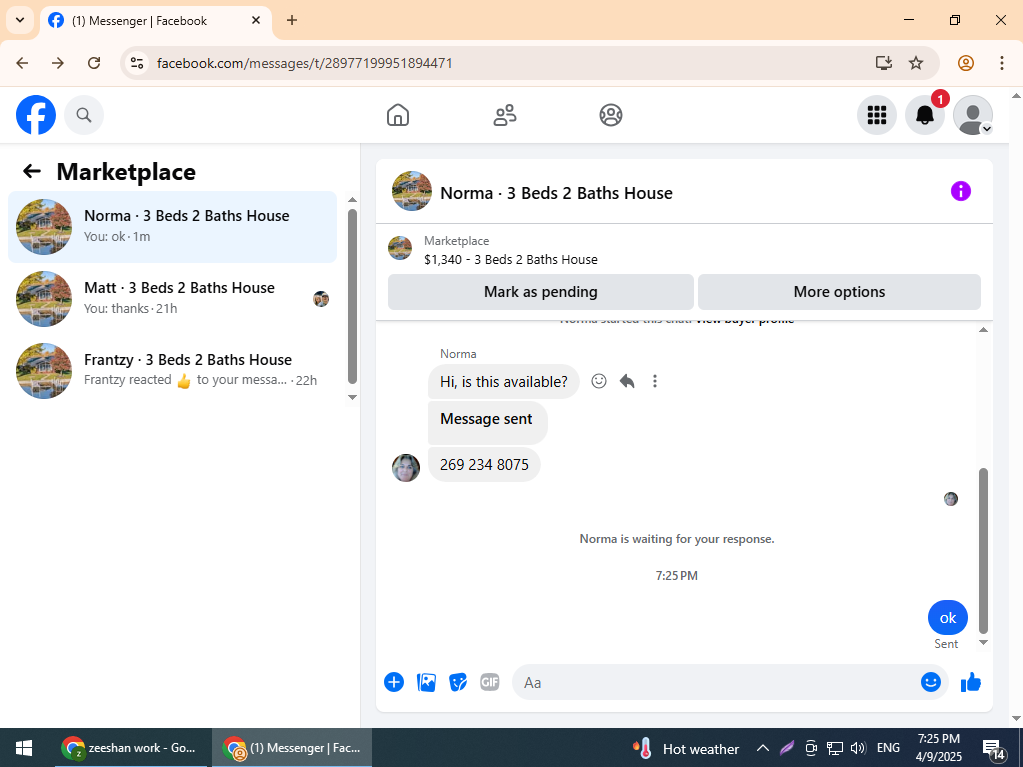Click the conversation scrollbar thumb
The height and width of the screenshot is (767, 1023).
tap(983, 551)
